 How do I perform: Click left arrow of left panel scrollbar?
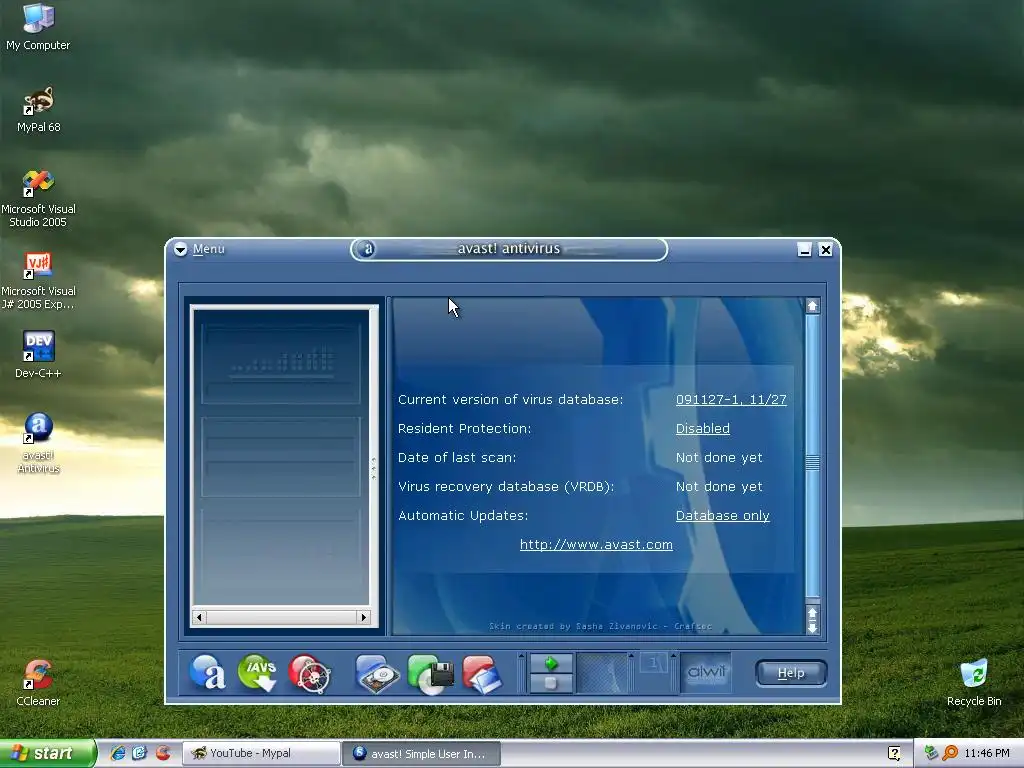199,616
